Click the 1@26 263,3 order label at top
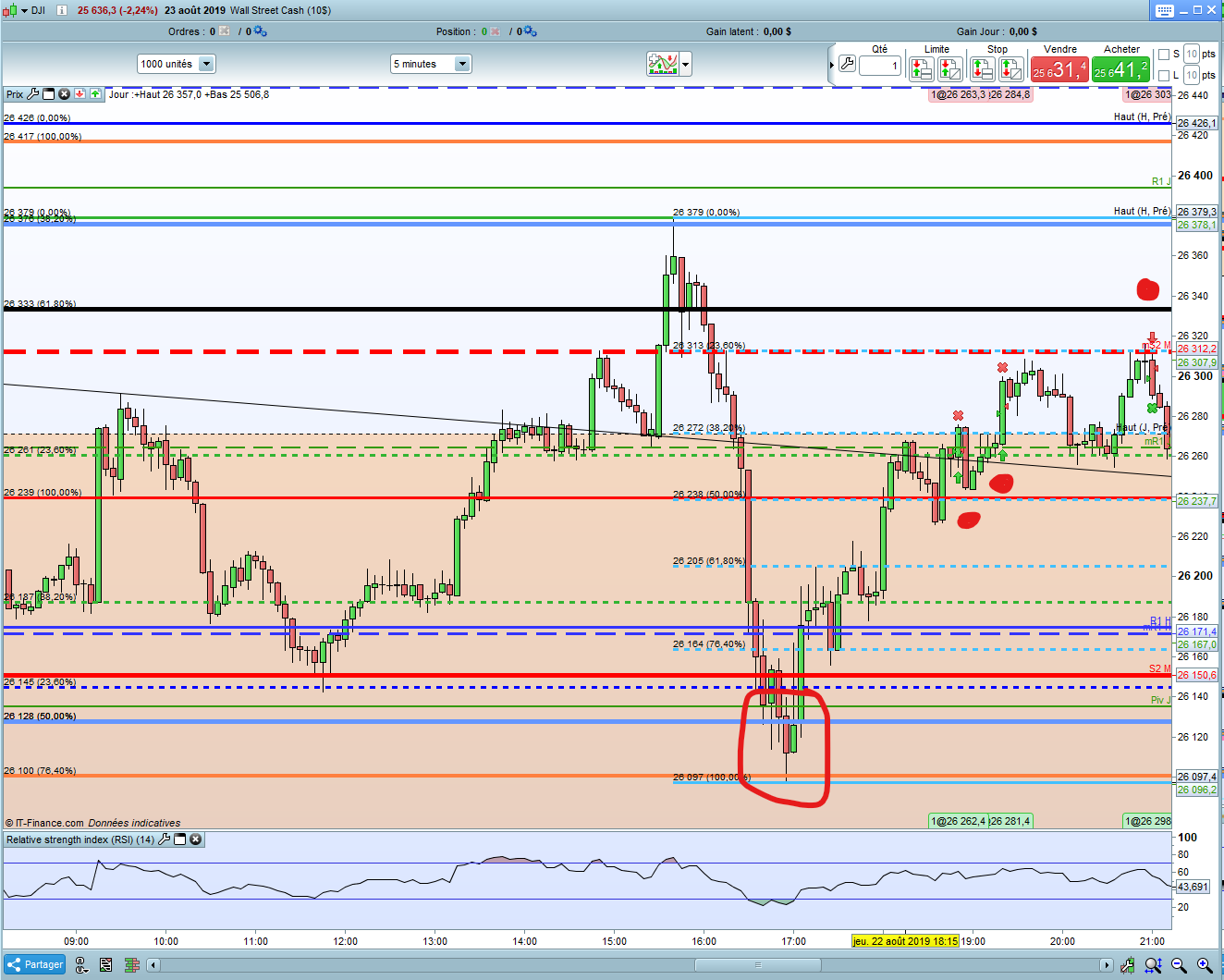This screenshot has width=1224, height=980. coord(958,94)
